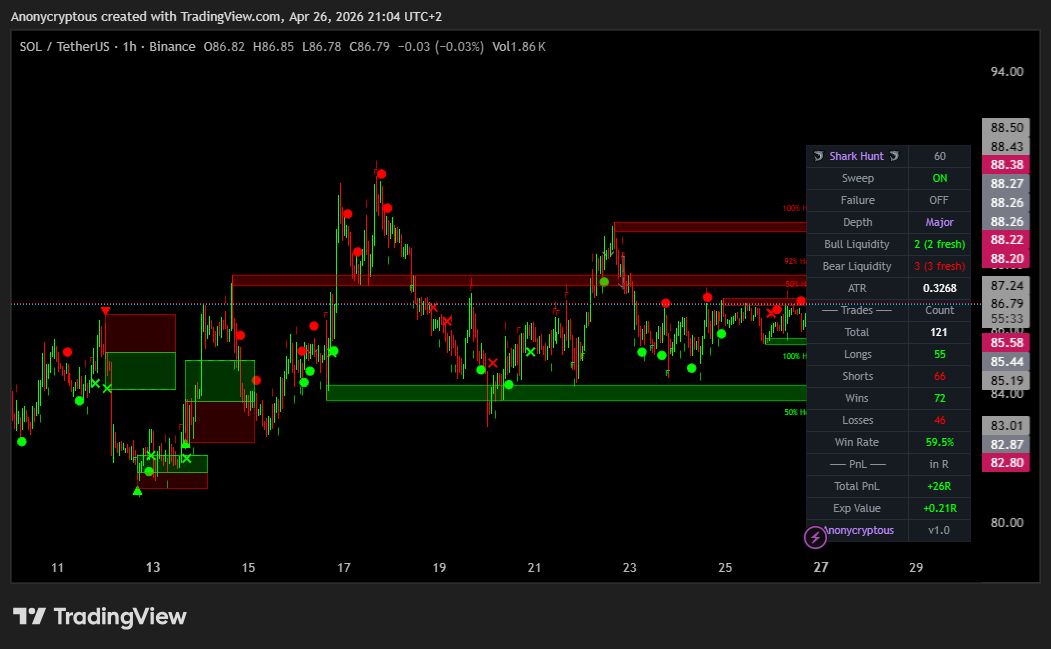Click the PnL section header
Viewport: 1051px width, 649px height.
tap(857, 464)
